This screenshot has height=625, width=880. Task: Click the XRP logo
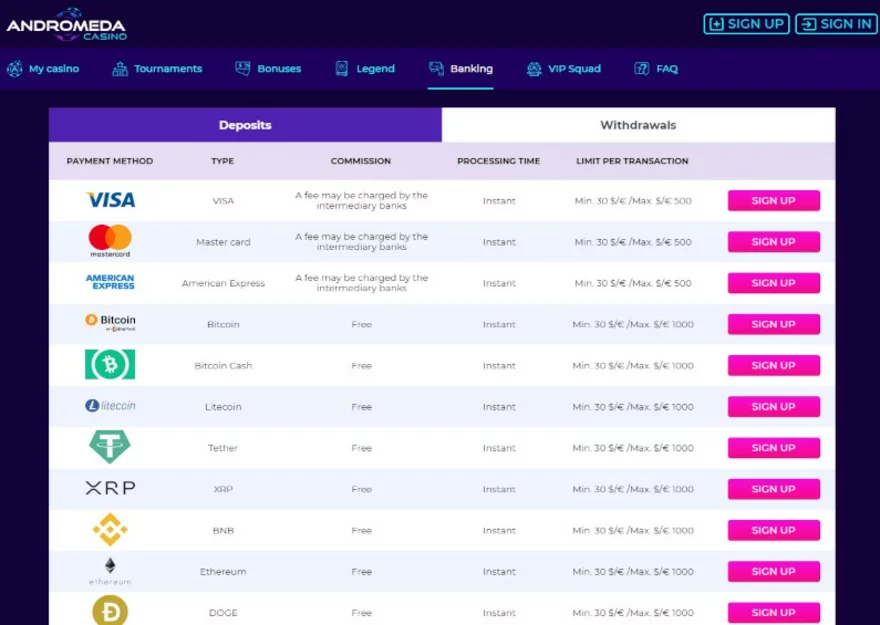(110, 488)
